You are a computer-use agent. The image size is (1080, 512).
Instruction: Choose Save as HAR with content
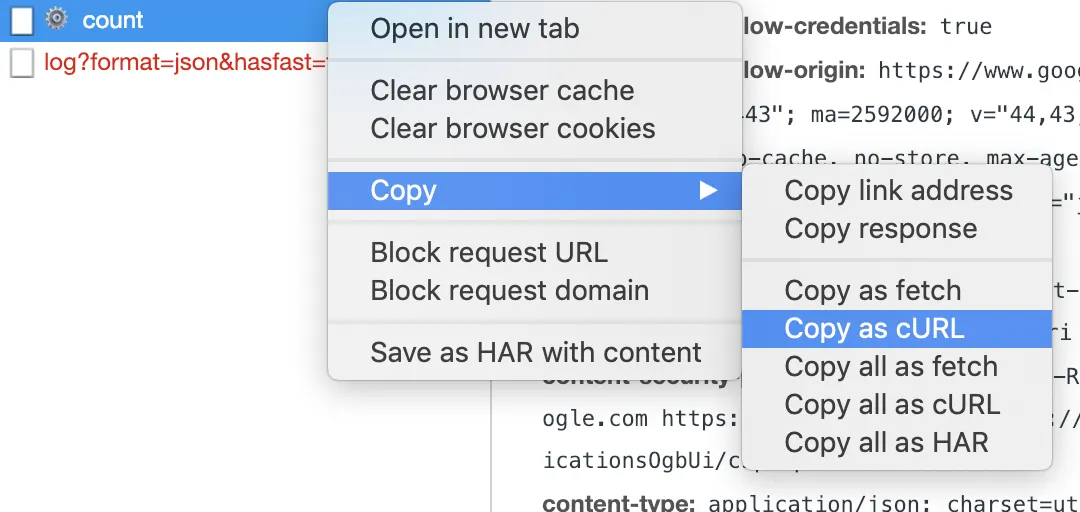coord(534,352)
